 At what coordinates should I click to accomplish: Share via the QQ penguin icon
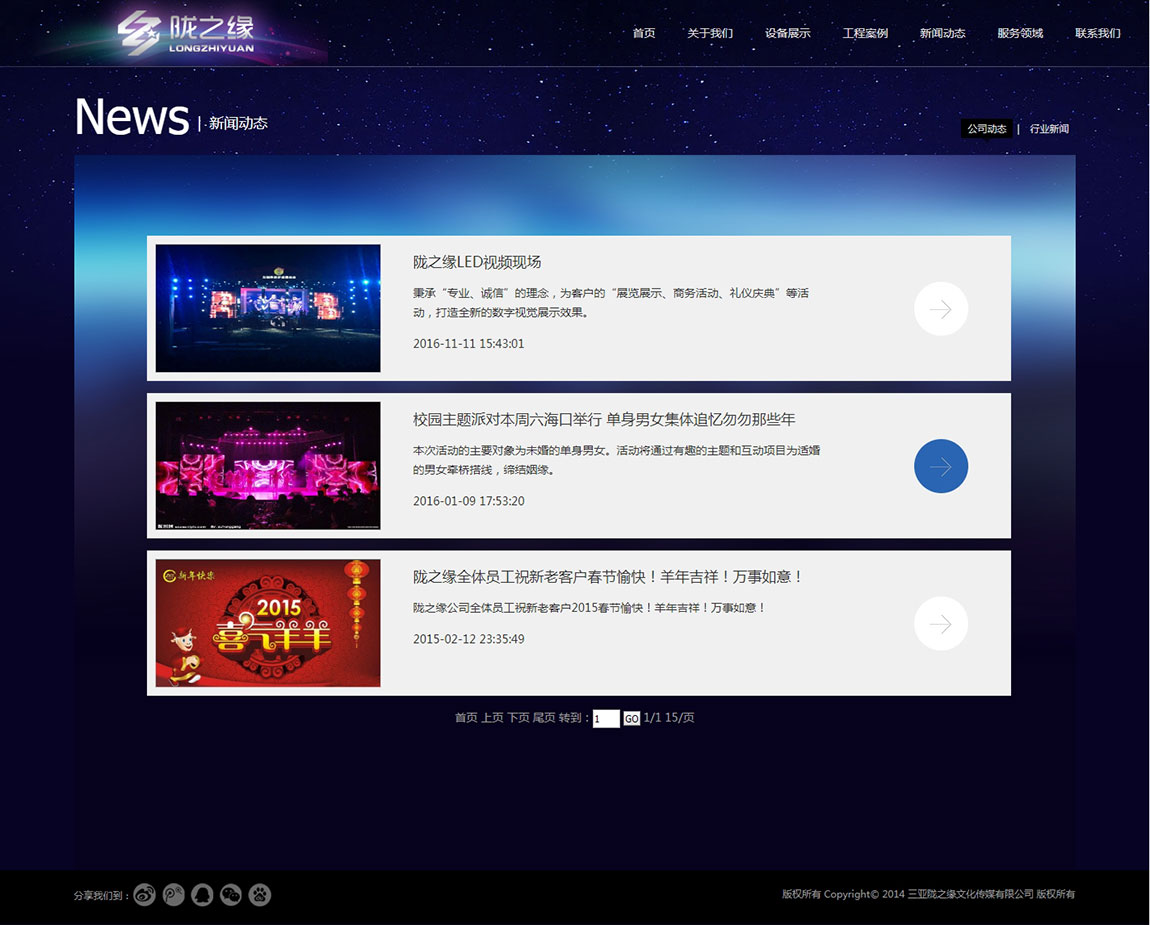[x=202, y=895]
